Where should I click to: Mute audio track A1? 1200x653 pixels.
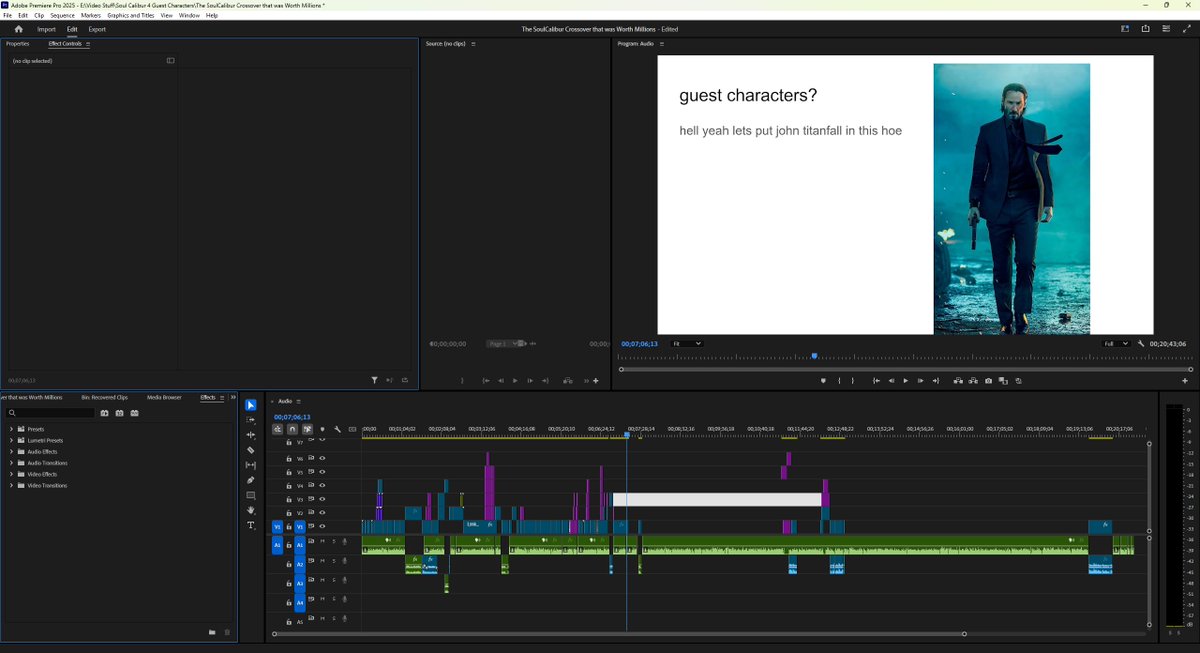coord(321,542)
